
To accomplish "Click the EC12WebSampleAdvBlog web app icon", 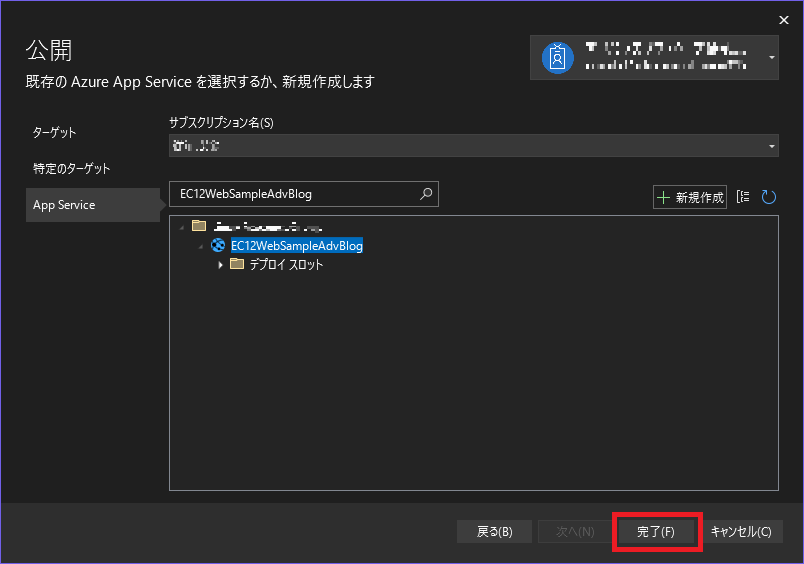I will 218,246.
